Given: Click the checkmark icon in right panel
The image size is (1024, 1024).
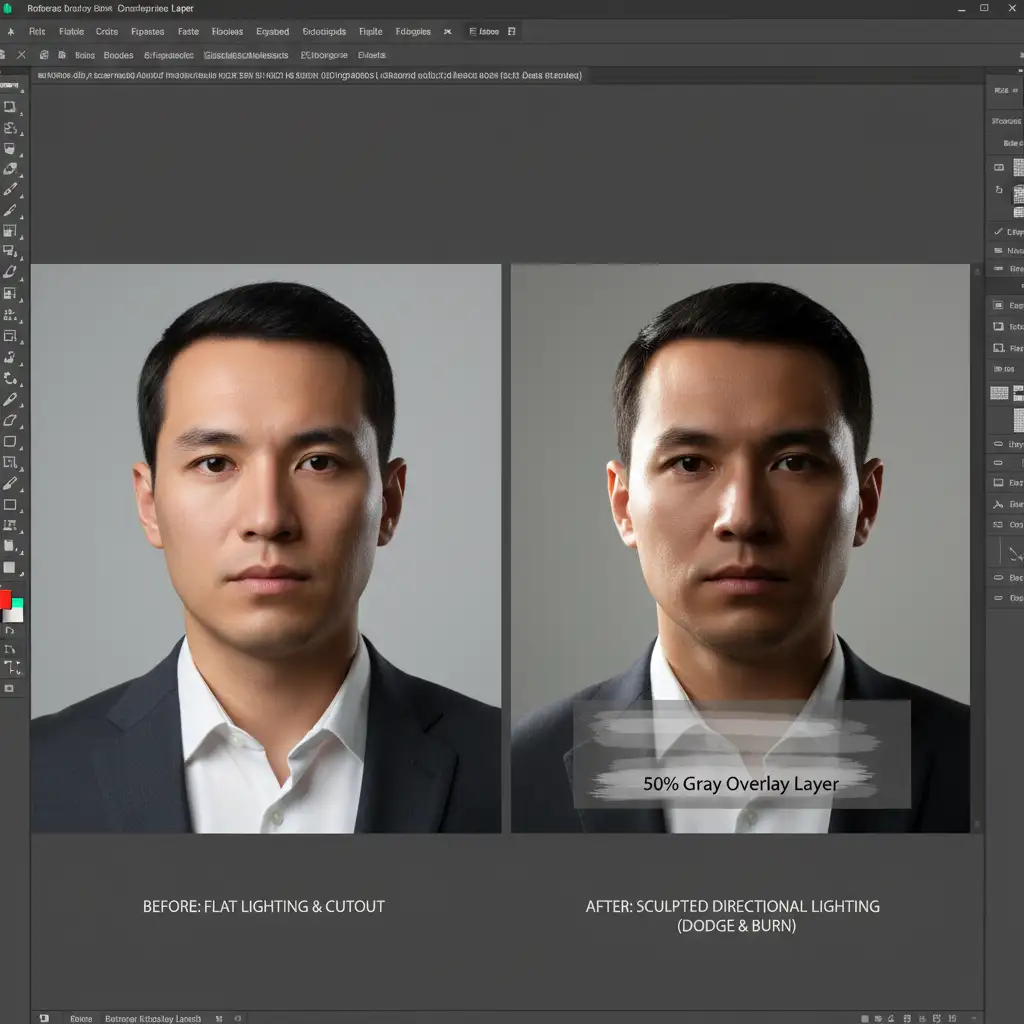Looking at the screenshot, I should pos(998,231).
